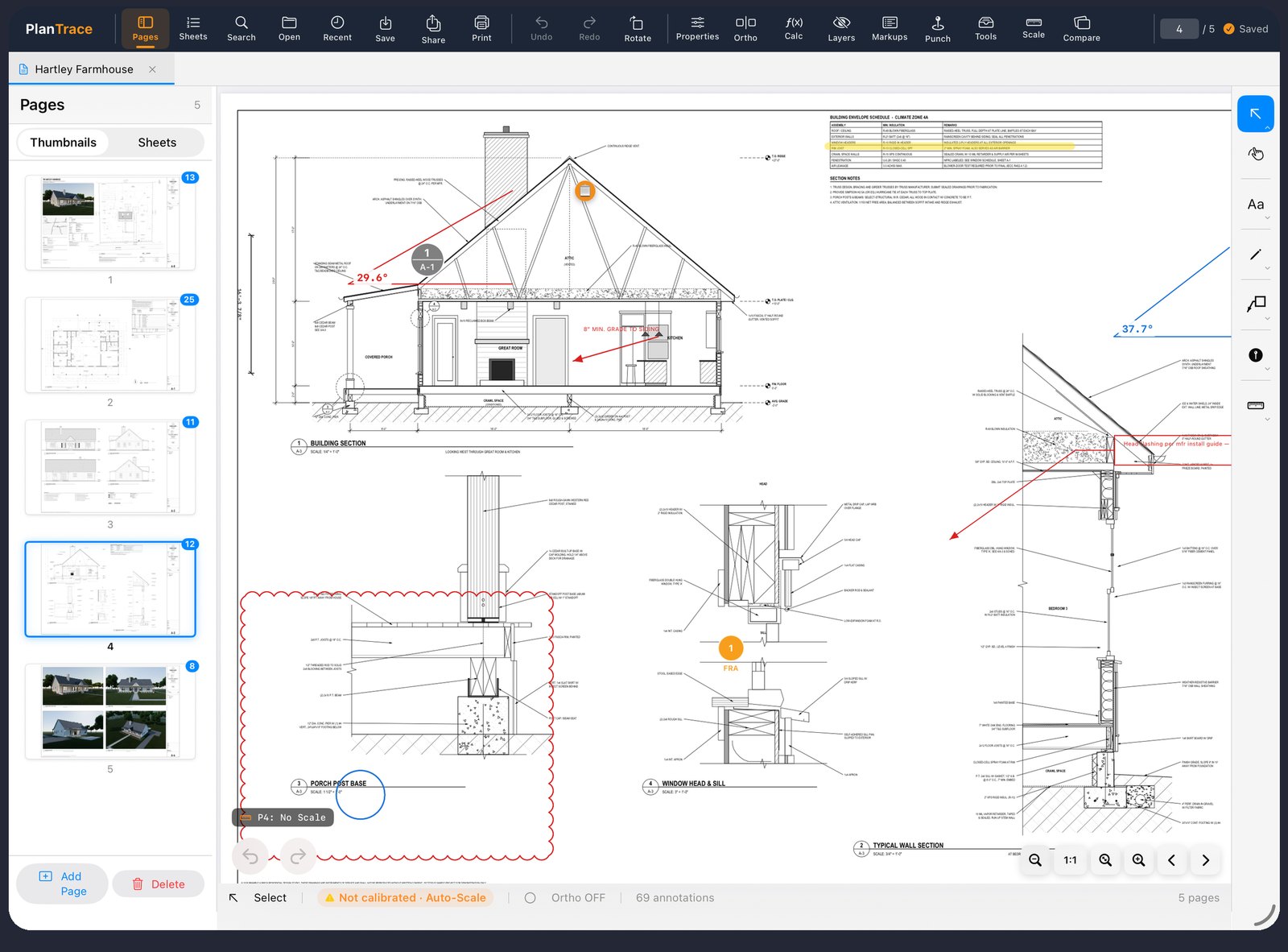The image size is (1288, 952).
Task: Click the Calc f(x) tool
Action: pyautogui.click(x=794, y=28)
